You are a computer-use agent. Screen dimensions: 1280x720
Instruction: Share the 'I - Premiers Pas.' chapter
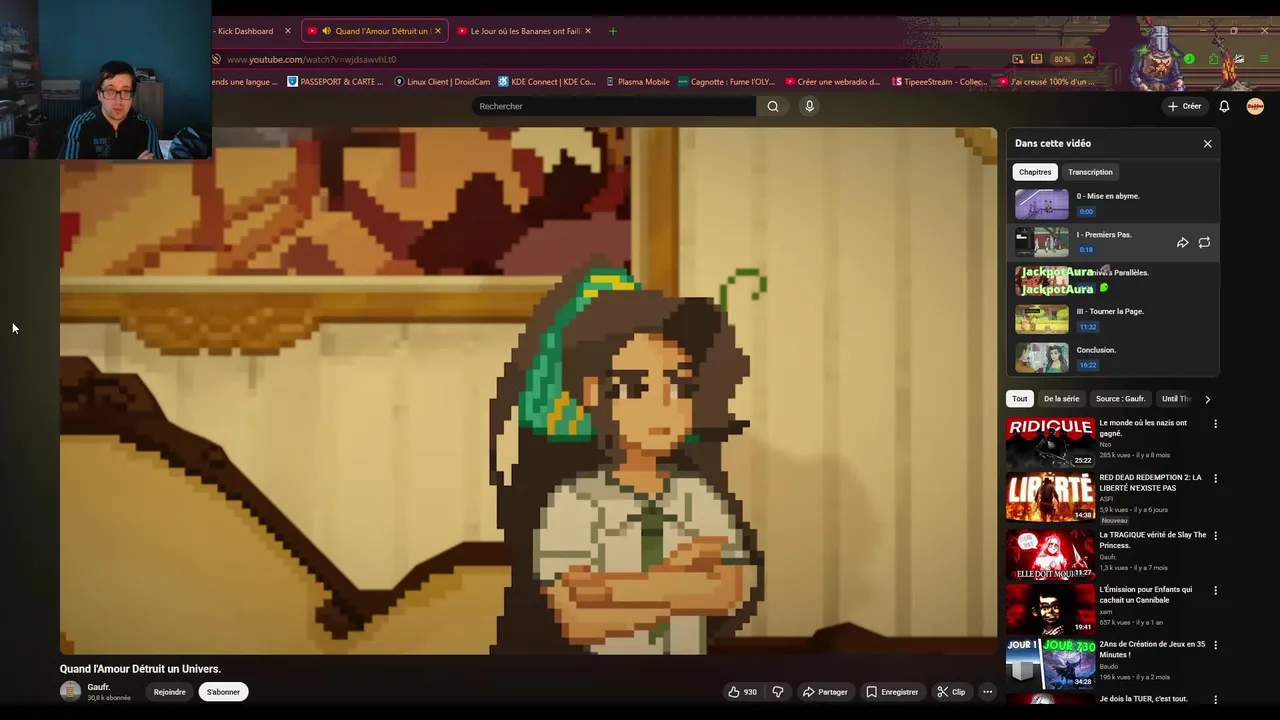point(1182,242)
